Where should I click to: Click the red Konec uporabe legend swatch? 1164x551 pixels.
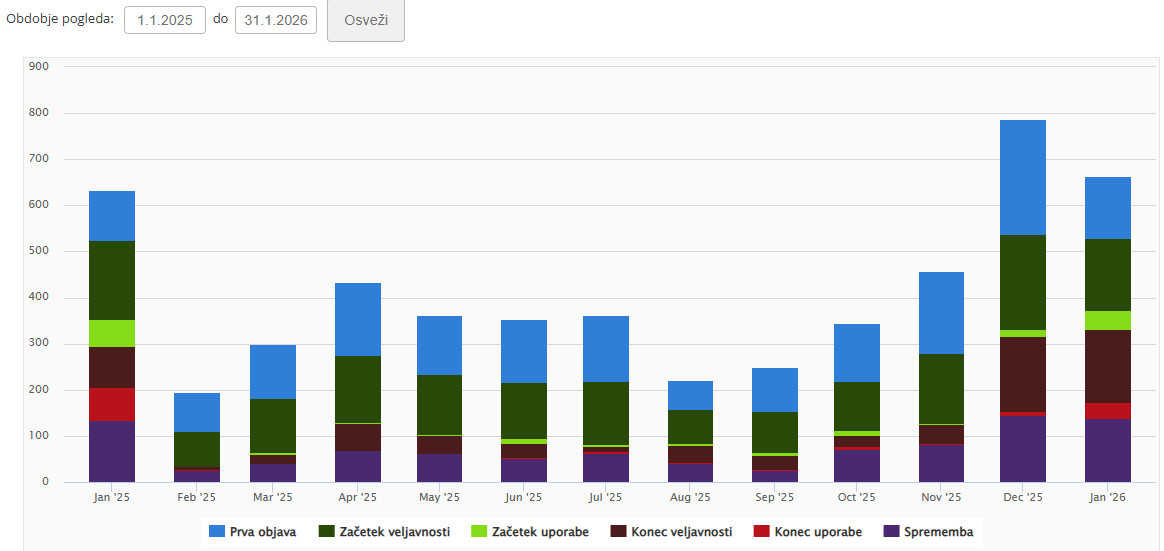pyautogui.click(x=762, y=532)
